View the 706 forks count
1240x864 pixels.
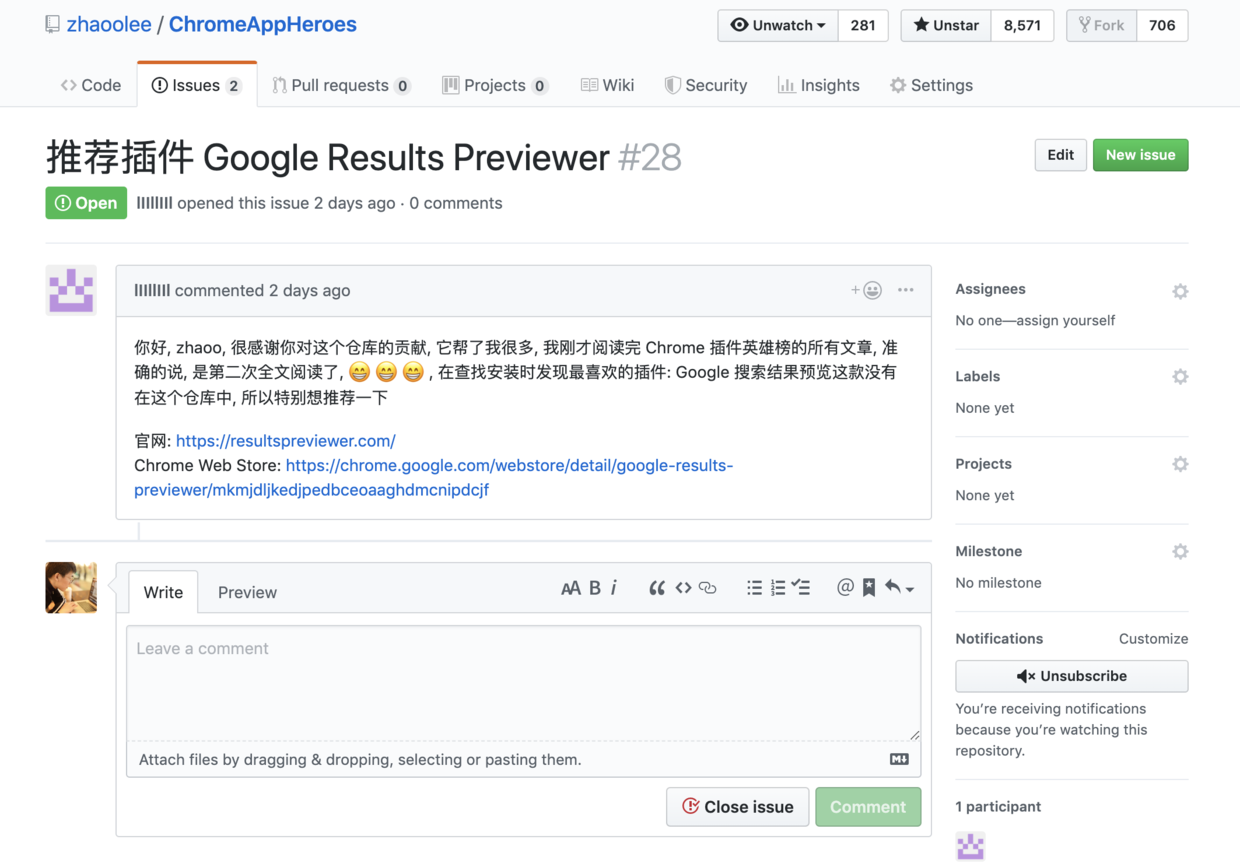point(1162,25)
